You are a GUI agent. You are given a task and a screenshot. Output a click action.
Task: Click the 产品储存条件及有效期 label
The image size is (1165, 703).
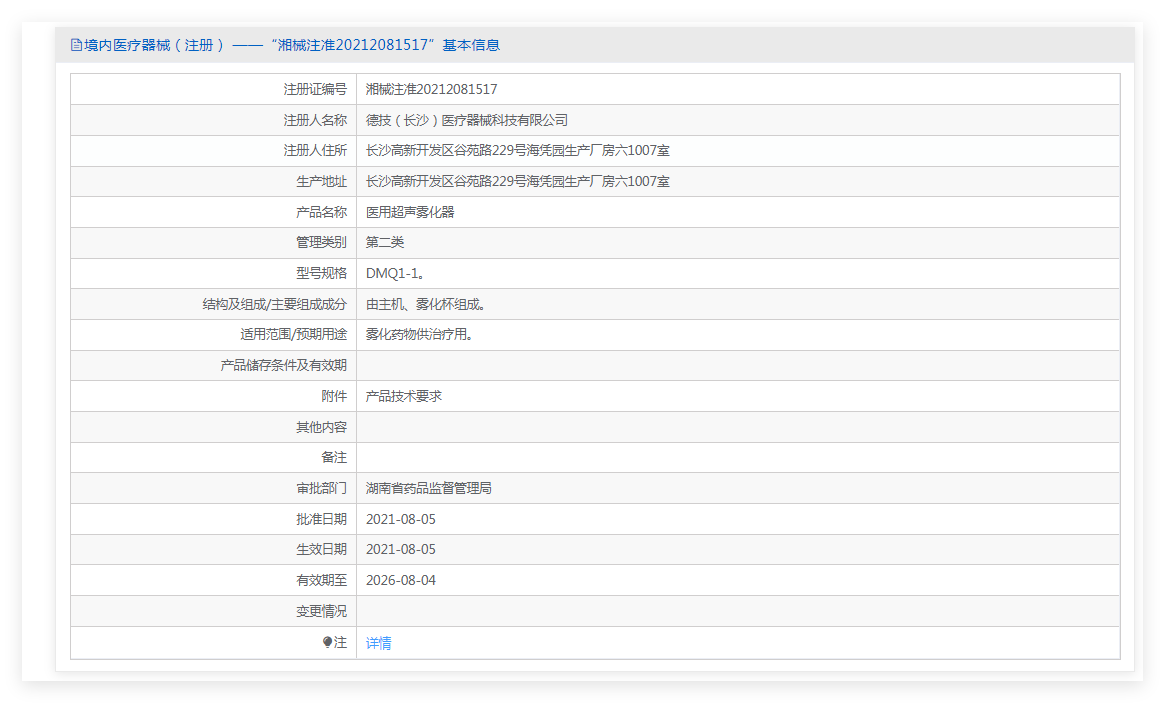[x=284, y=366]
